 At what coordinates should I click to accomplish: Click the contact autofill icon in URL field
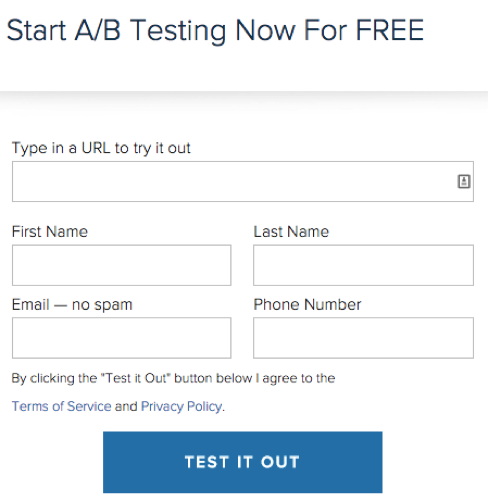tap(463, 182)
